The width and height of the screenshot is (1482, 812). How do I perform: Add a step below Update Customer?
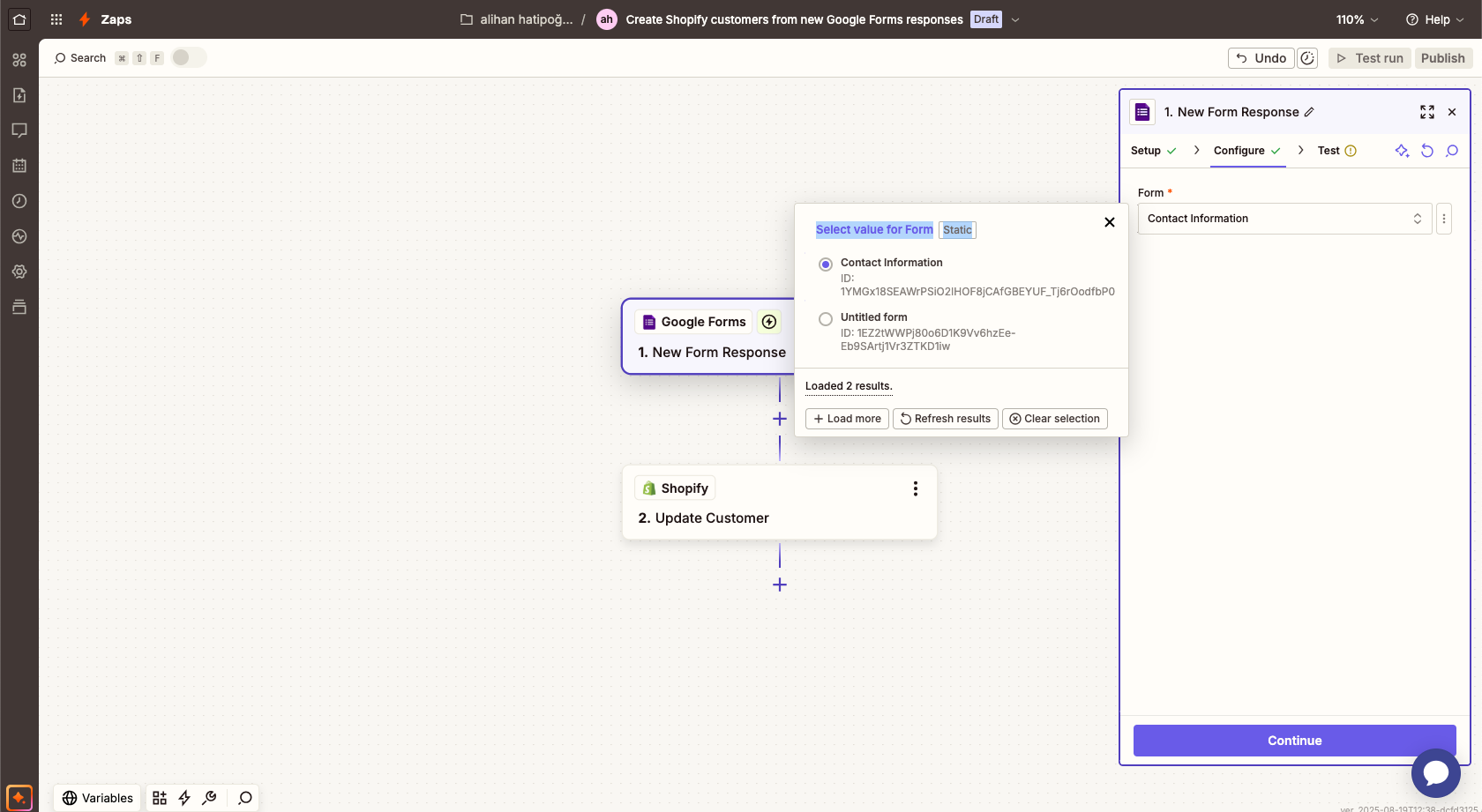[780, 585]
